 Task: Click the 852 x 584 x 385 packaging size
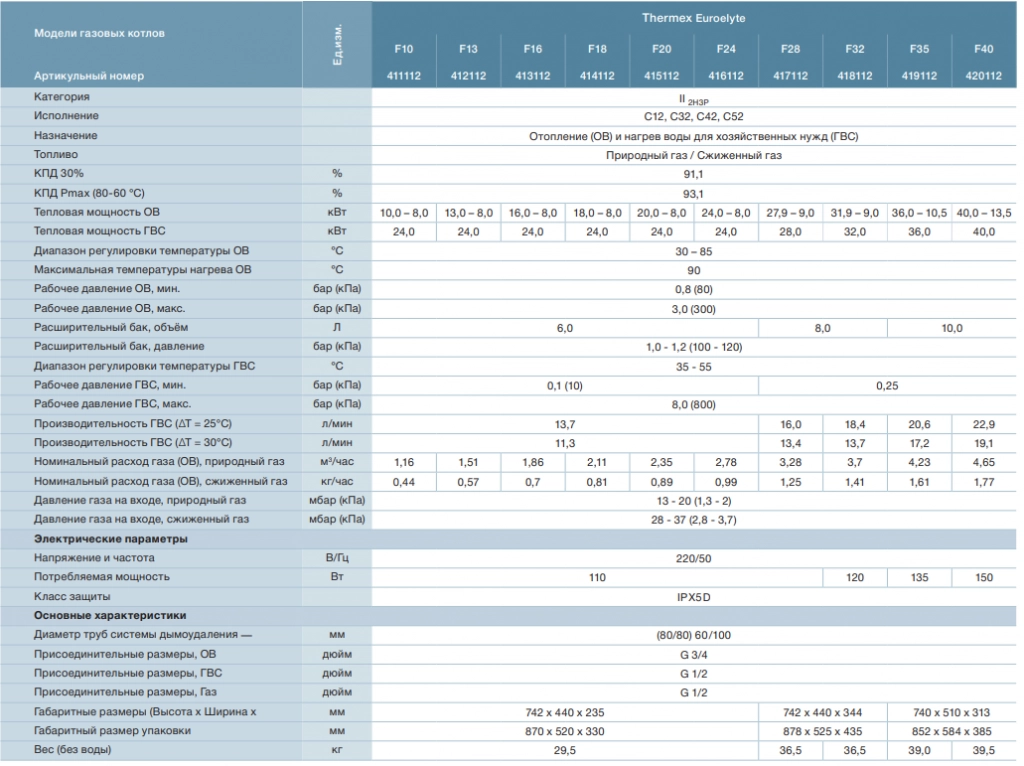coord(952,730)
